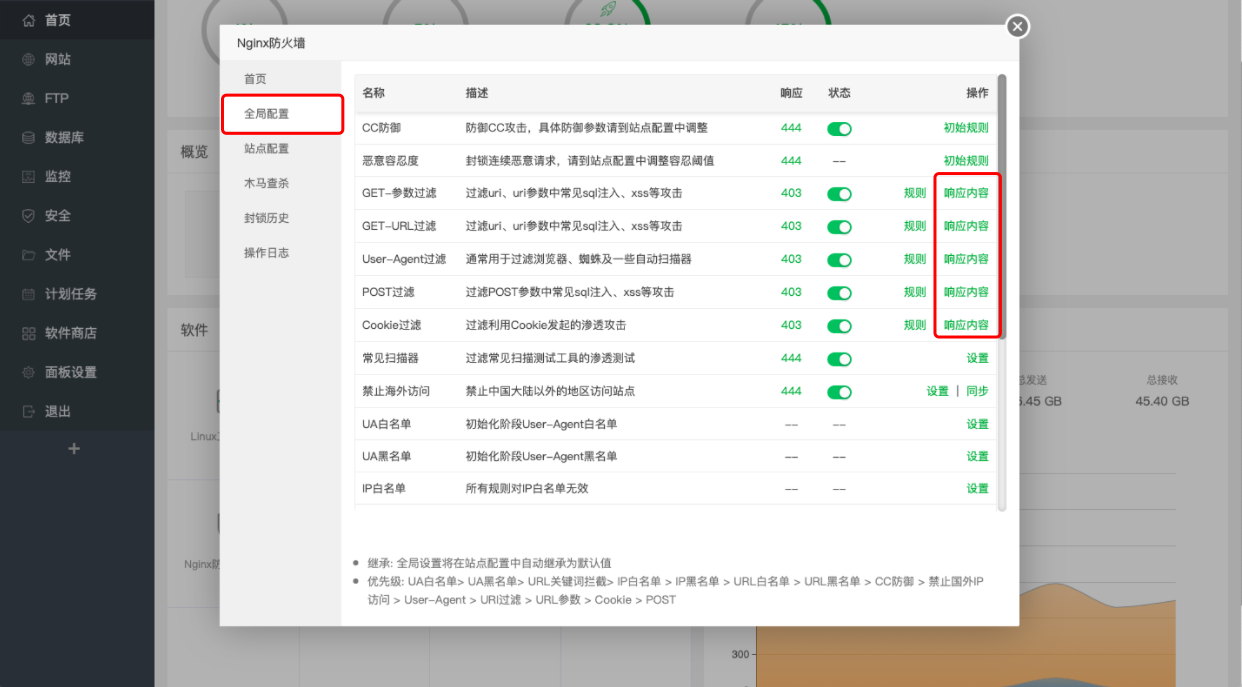Close the Nginx防火墙 dialog with X button
Viewport: 1242px width, 687px height.
click(x=1018, y=27)
